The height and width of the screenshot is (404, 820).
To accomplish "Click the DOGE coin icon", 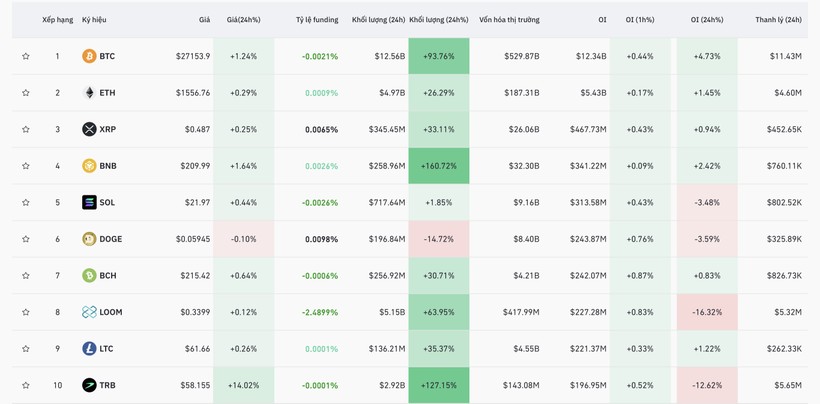I will pos(89,239).
